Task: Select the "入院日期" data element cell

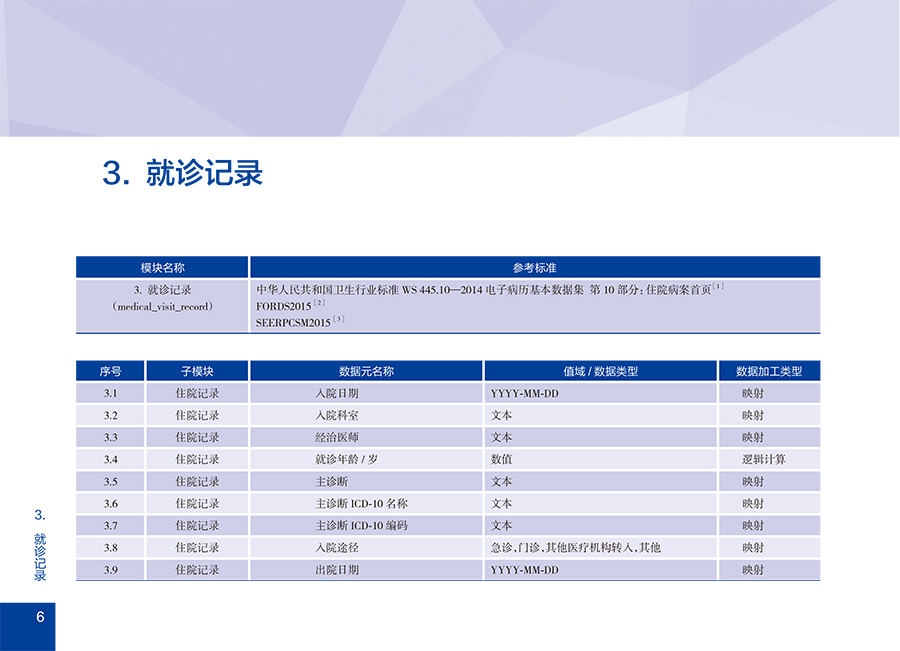Action: coord(337,393)
